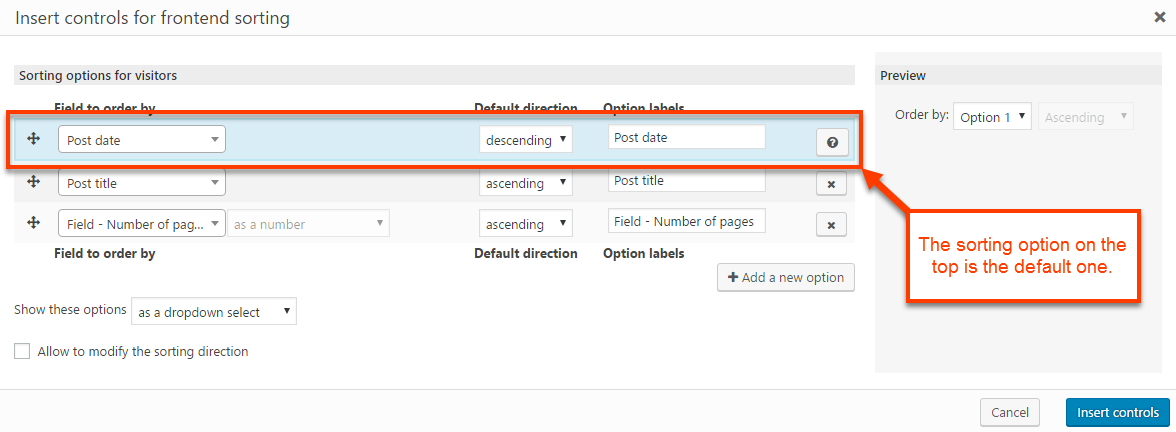This screenshot has height=432, width=1176.
Task: Open the Post date field dropdown
Action: click(x=142, y=140)
